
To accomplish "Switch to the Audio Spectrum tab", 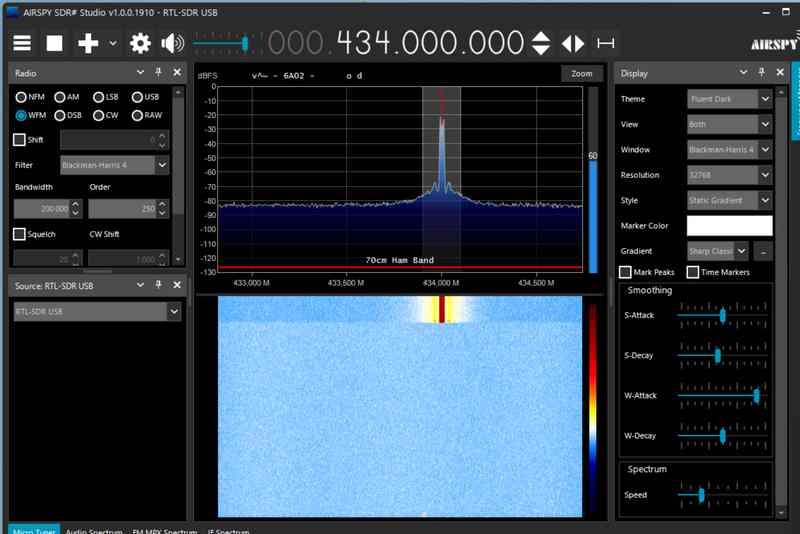I will (94, 530).
